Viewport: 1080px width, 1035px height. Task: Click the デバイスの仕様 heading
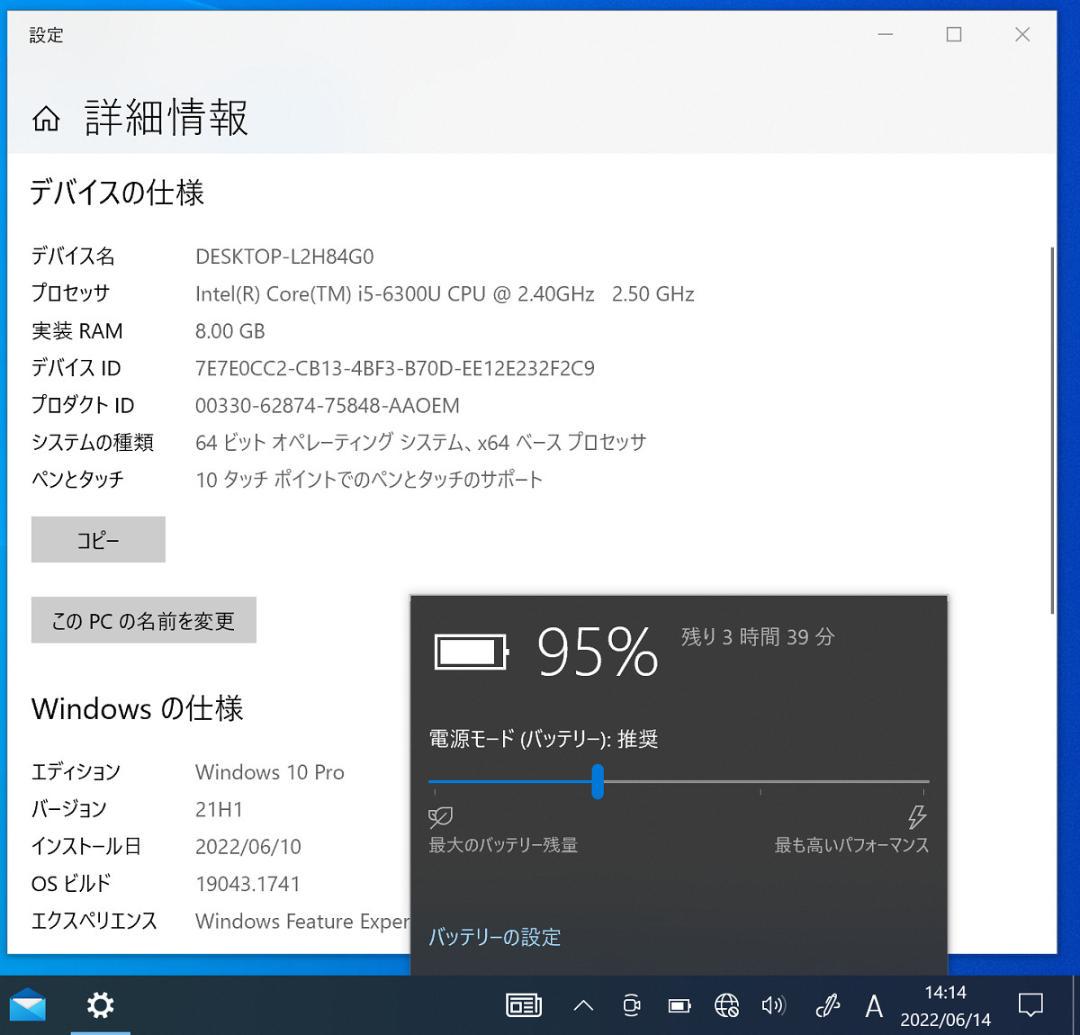point(117,193)
